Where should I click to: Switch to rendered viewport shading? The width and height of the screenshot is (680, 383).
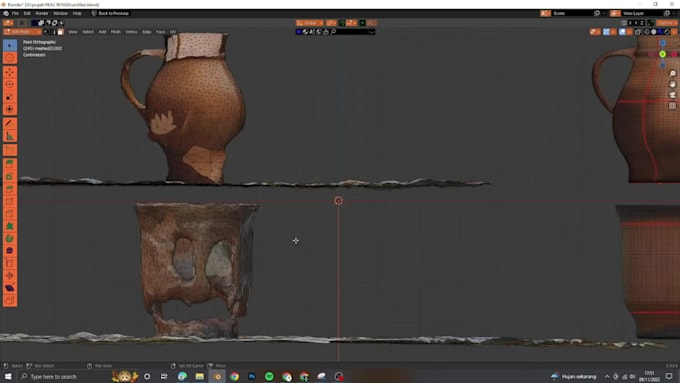click(x=667, y=32)
